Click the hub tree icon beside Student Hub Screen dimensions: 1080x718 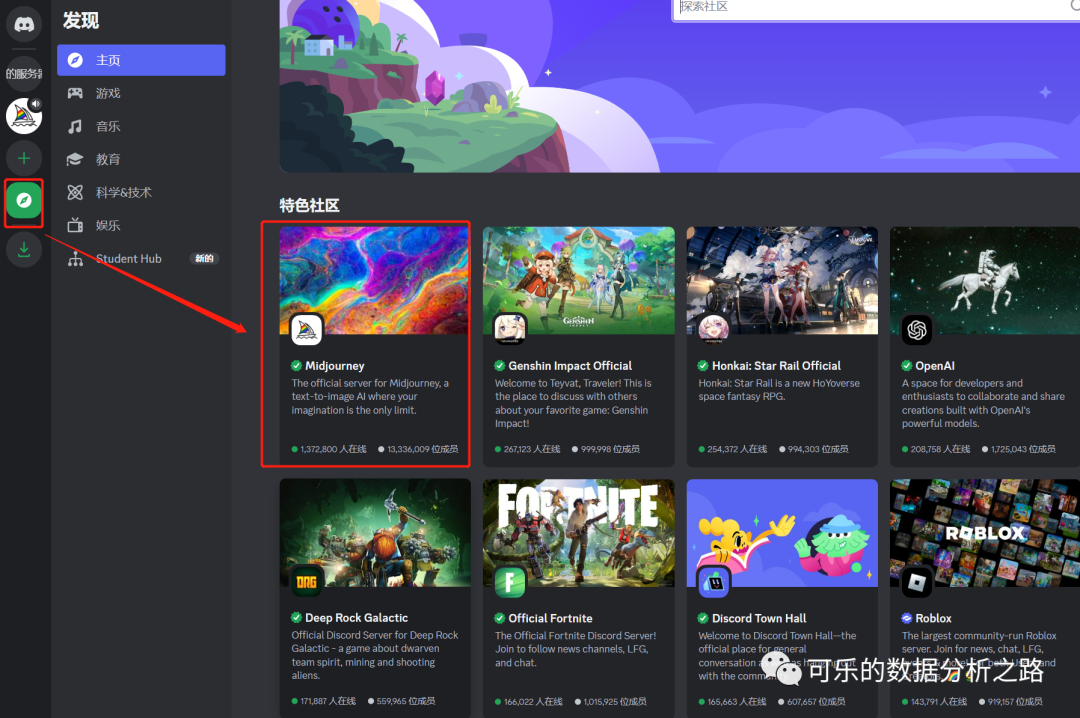coord(75,258)
